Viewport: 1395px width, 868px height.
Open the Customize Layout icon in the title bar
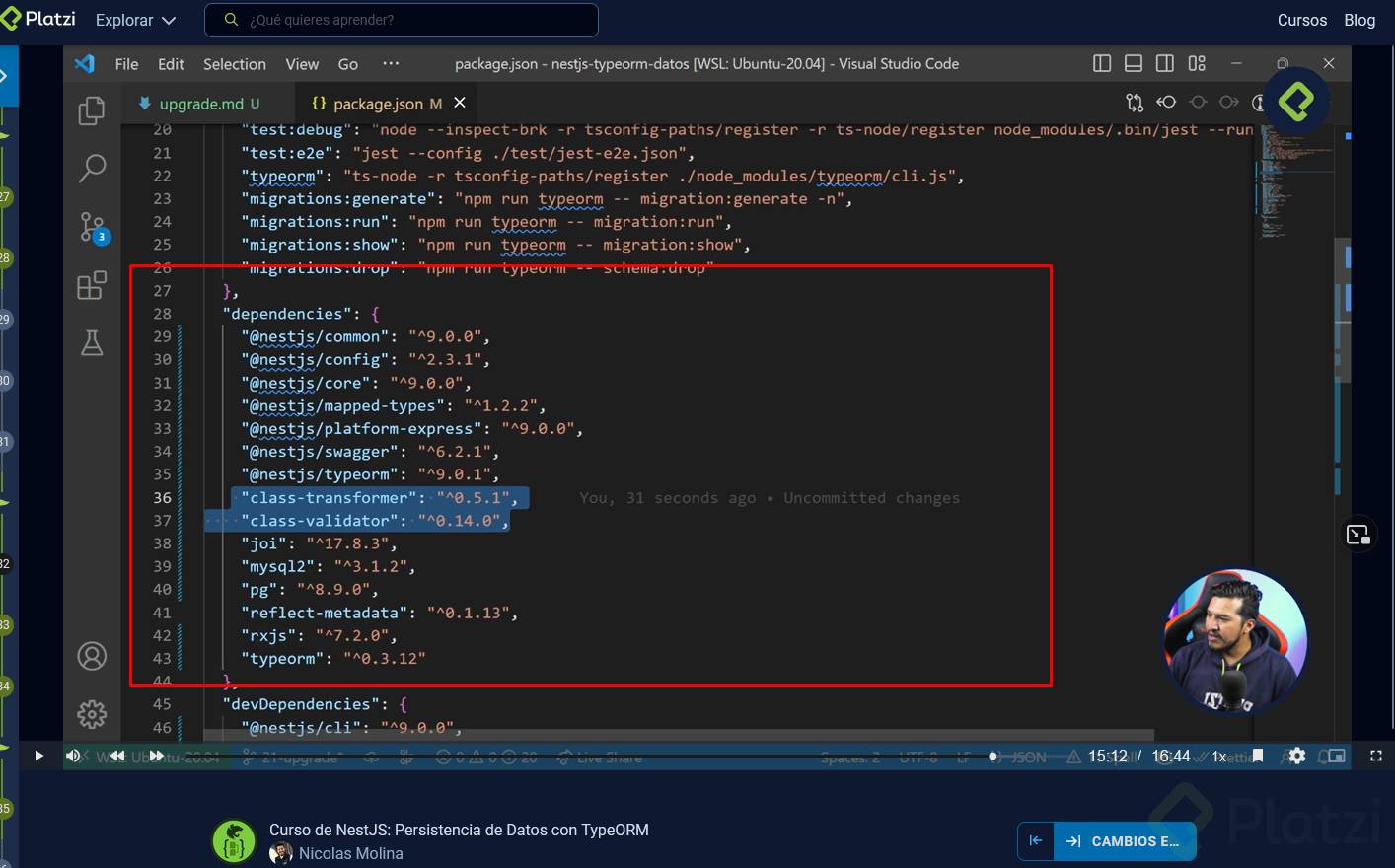click(x=1197, y=63)
